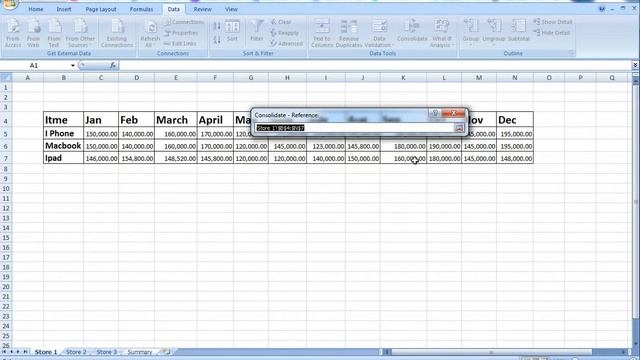This screenshot has width=640, height=360.
Task: Select row header 10
Action: tap(6, 189)
